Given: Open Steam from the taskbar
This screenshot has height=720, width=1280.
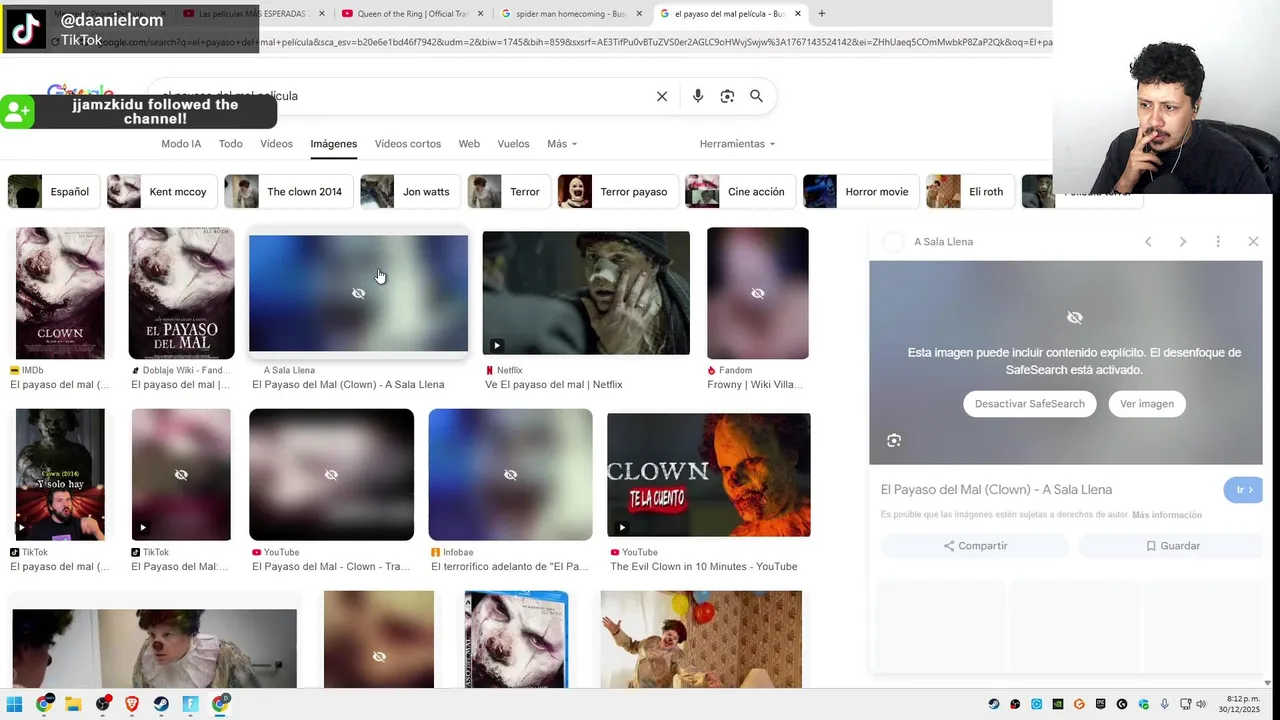Looking at the screenshot, I should click(x=161, y=705).
